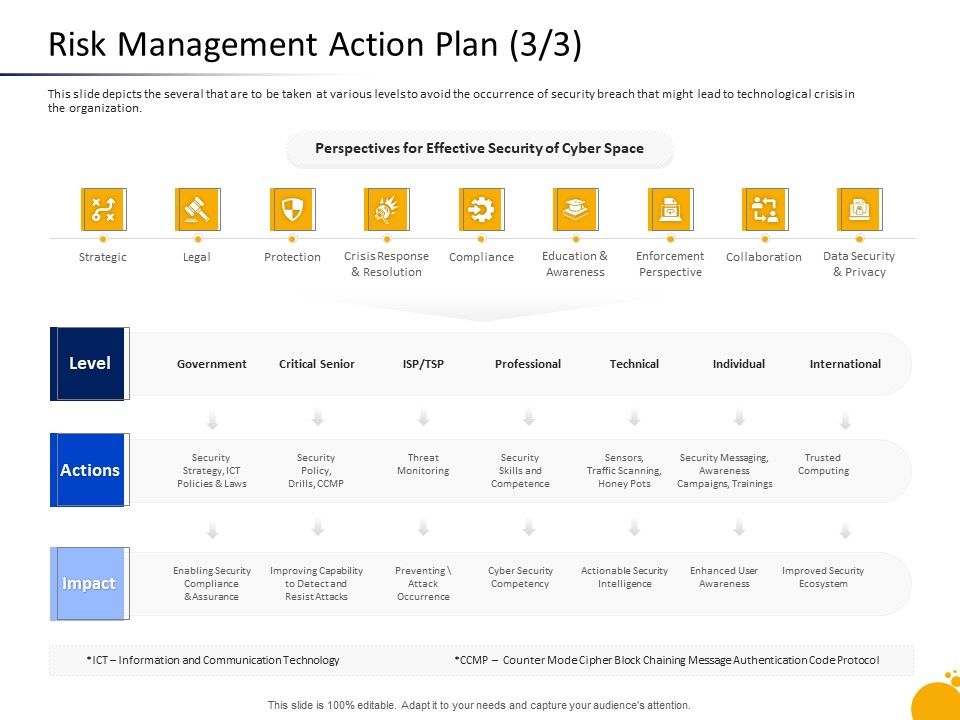Click Security Policy, Drills, CCMP text
960x720 pixels.
pyautogui.click(x=316, y=470)
